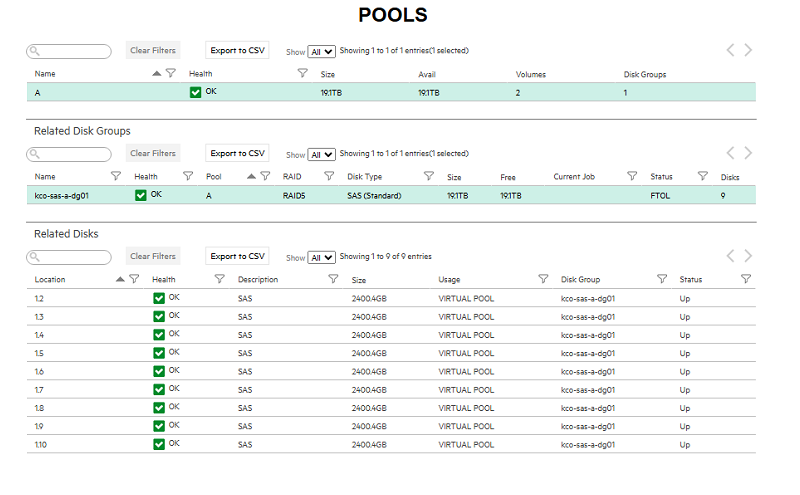Go to previous page of Related Disk Groups
This screenshot has width=800, height=495.
(x=731, y=153)
